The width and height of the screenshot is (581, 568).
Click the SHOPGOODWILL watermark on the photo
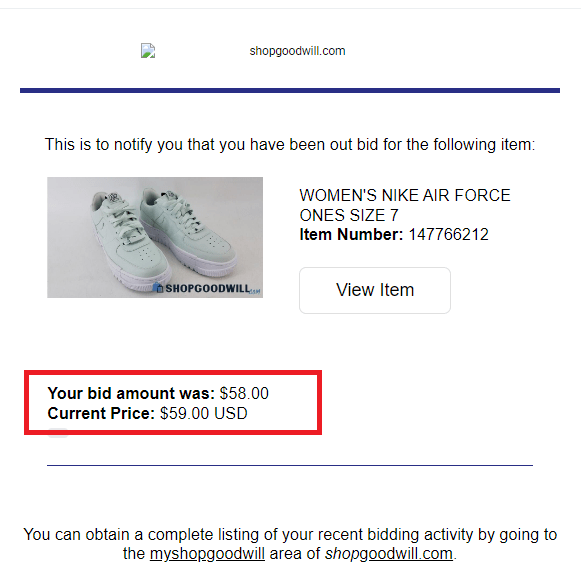tap(206, 288)
